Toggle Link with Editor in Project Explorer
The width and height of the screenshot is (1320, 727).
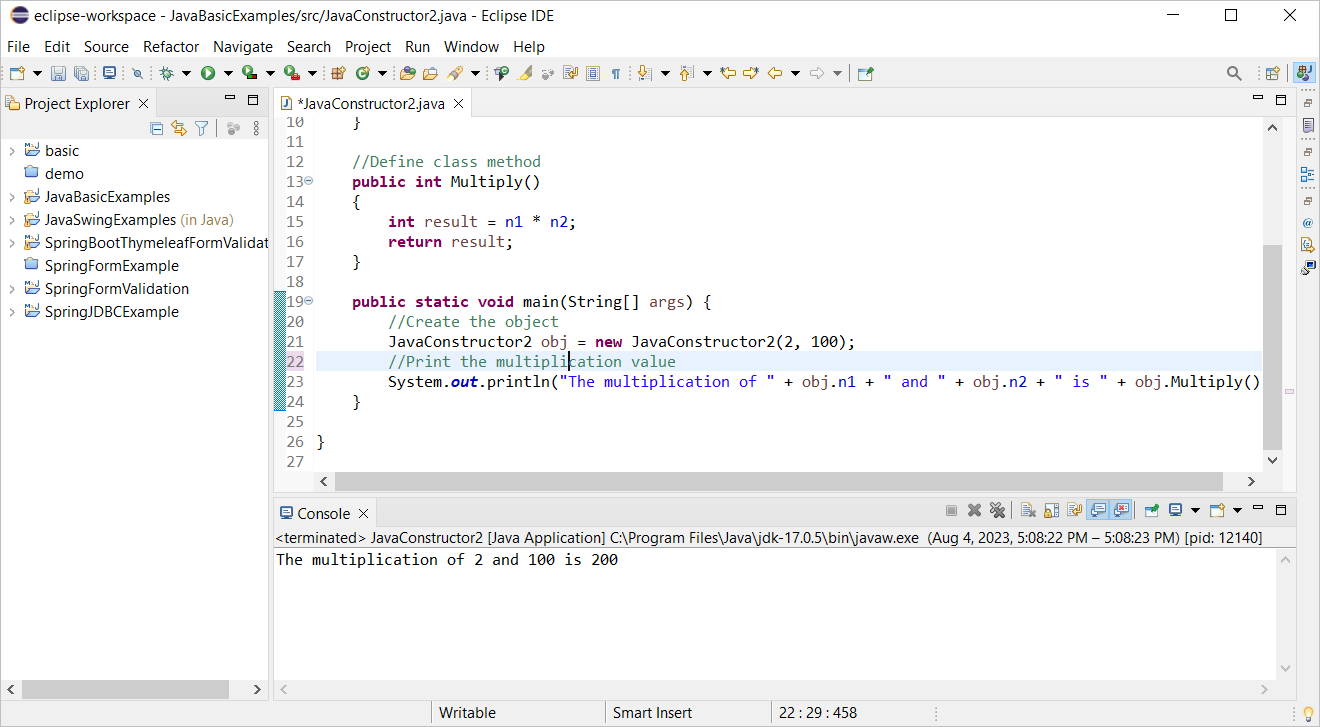179,128
